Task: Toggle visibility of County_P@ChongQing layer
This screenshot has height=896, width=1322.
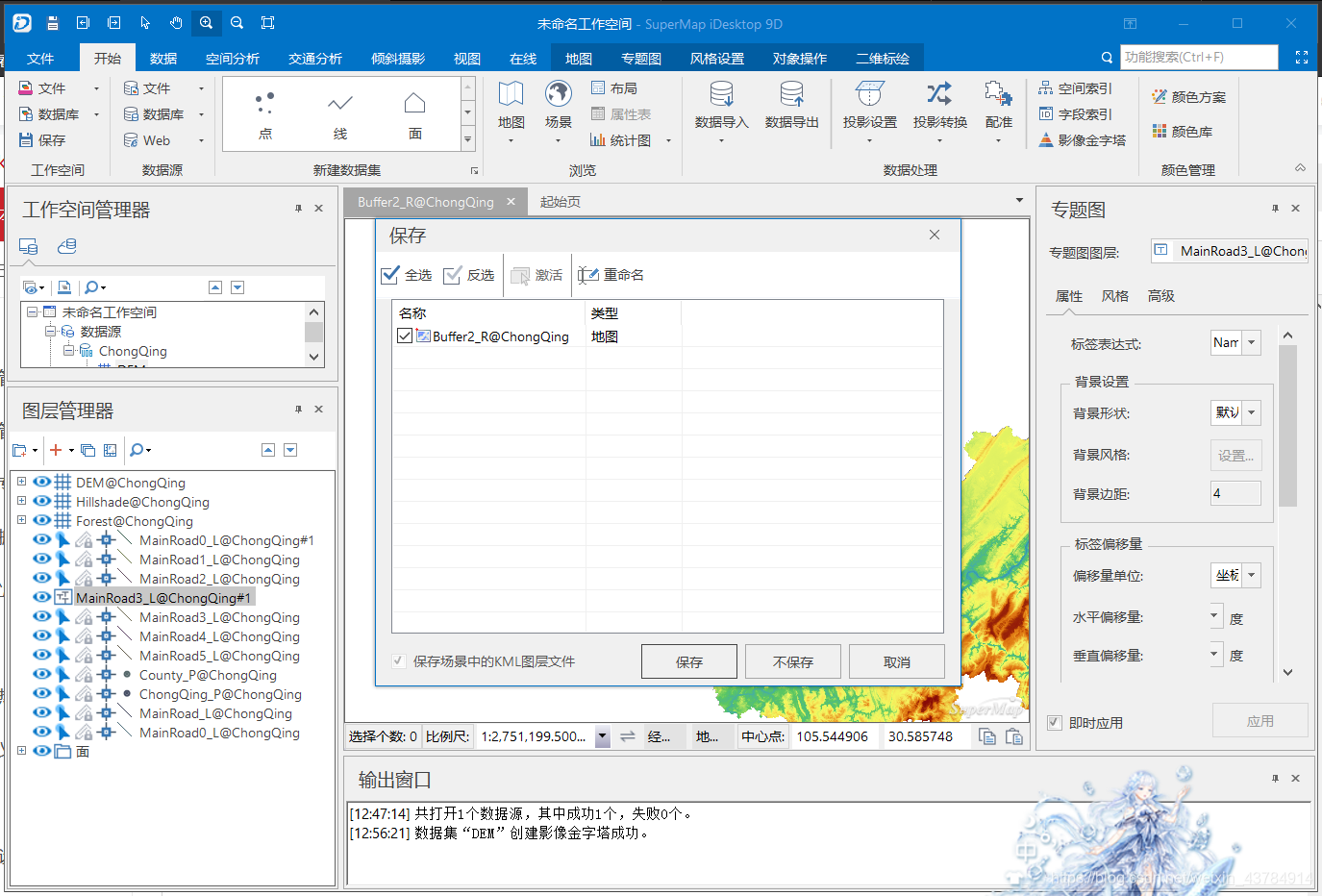Action: click(x=42, y=674)
